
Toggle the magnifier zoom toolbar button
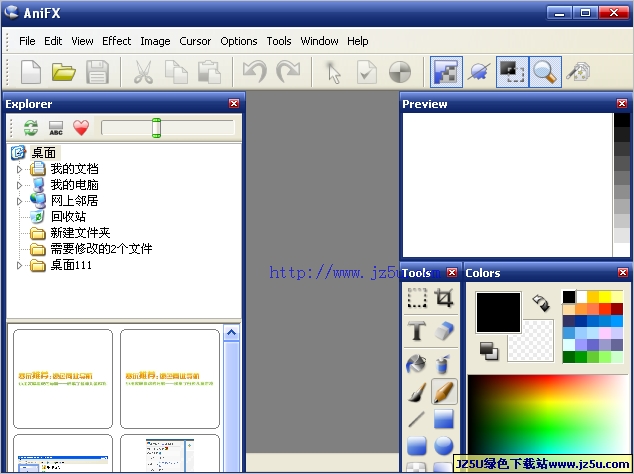(x=545, y=72)
